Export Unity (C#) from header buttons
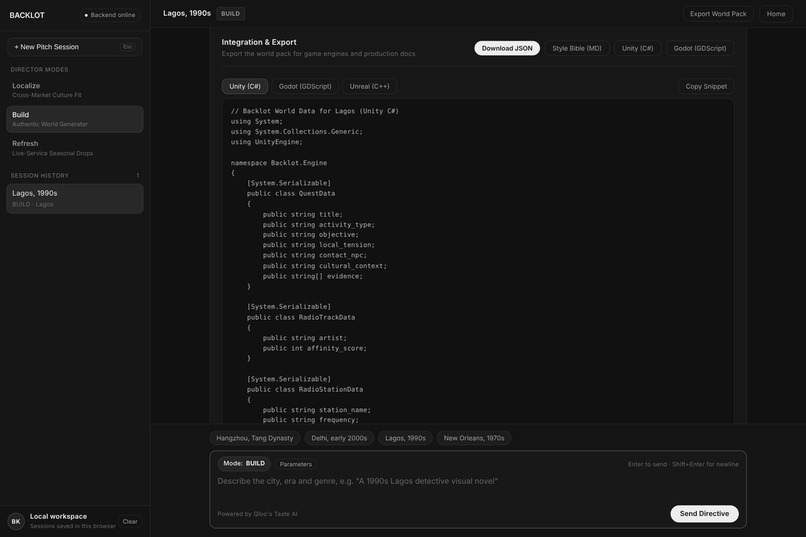806x537 pixels. pos(637,48)
